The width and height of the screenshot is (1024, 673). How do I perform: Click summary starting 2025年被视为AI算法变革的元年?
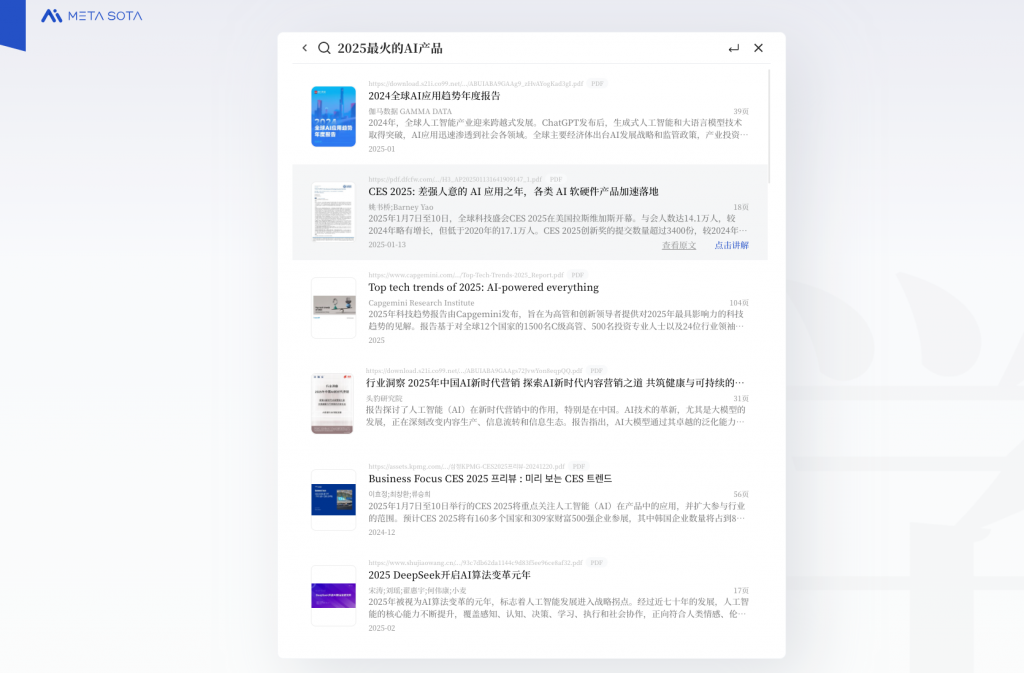(558, 608)
